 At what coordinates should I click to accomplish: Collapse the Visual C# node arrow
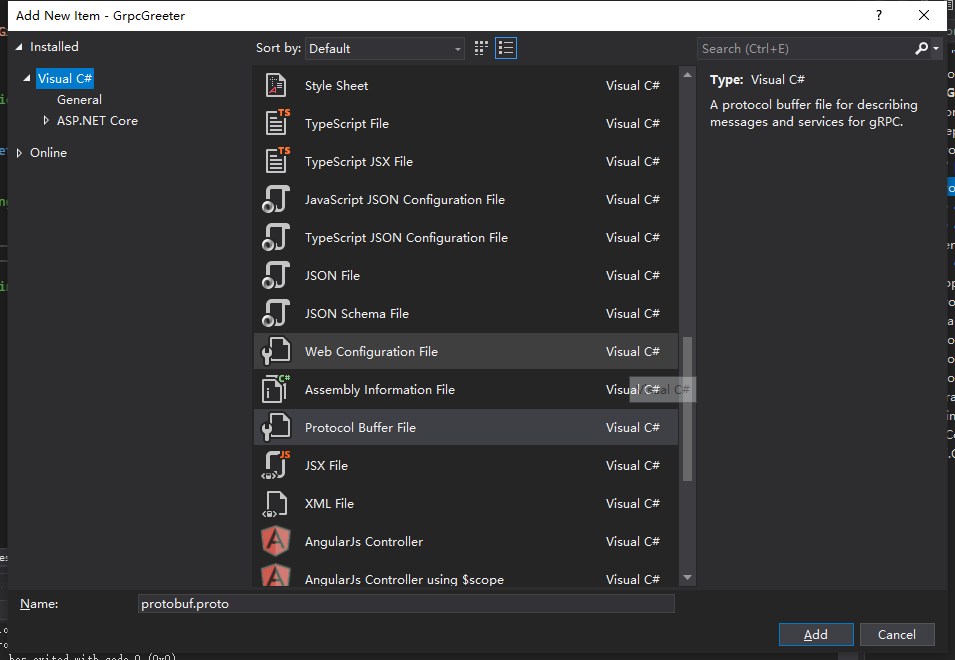(x=27, y=78)
